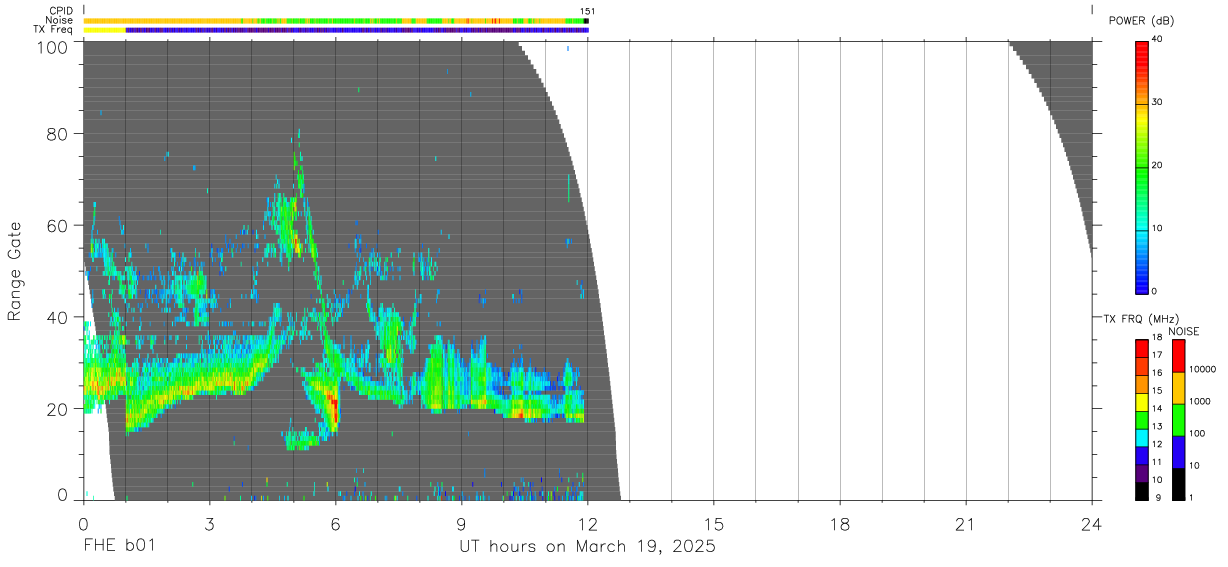
Task: Click the 60 tick on Range Gate axis
Action: point(59,225)
